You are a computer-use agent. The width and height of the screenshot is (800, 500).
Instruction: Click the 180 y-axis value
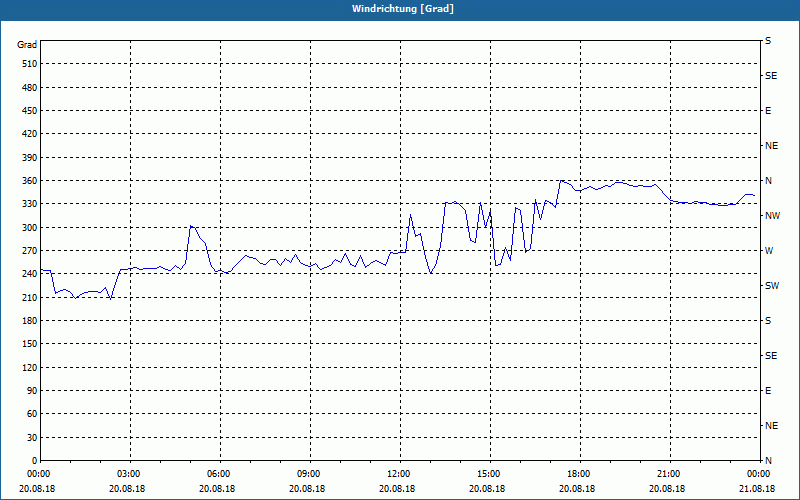(x=30, y=321)
